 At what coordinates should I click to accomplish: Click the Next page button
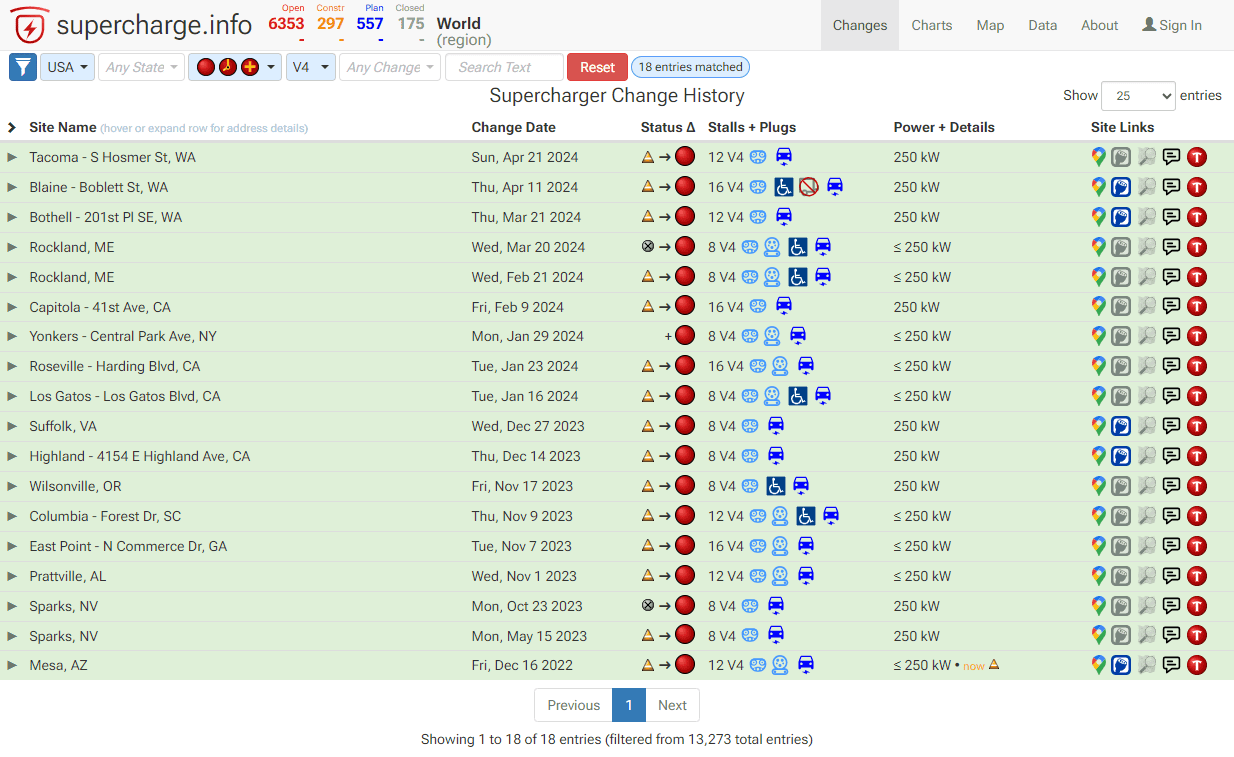(672, 705)
